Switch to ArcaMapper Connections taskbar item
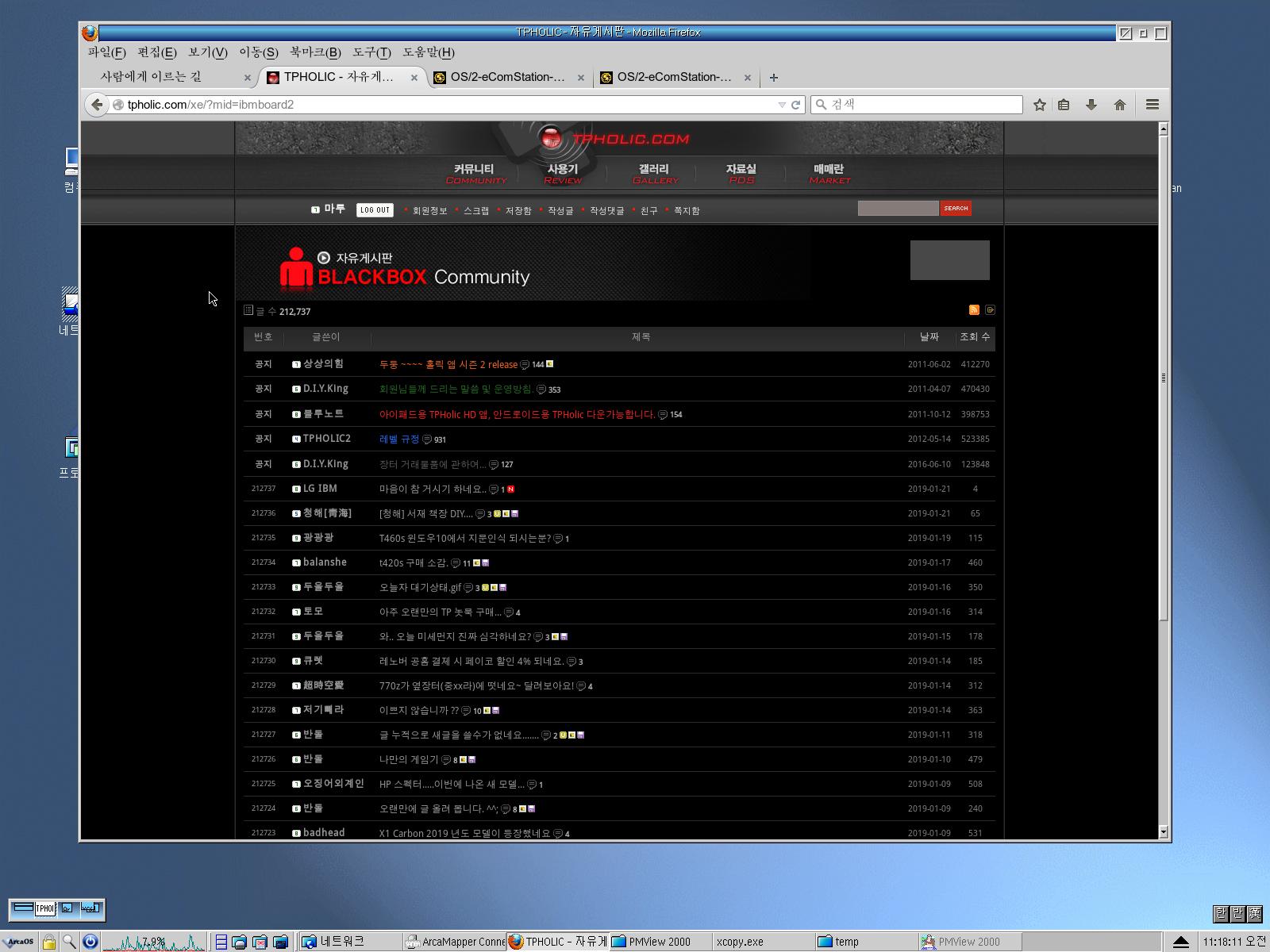 pyautogui.click(x=453, y=942)
